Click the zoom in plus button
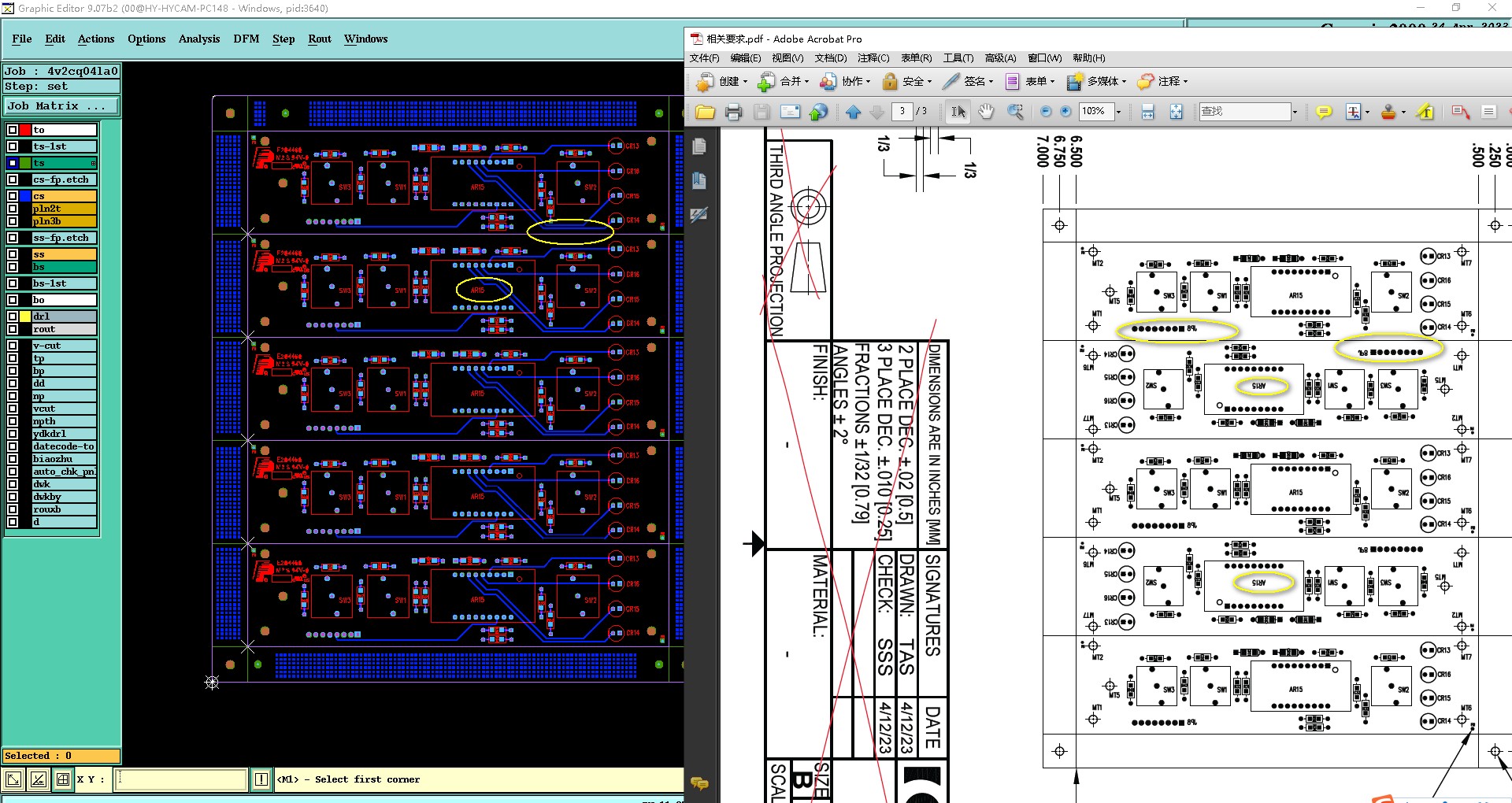This screenshot has height=803, width=1512. (1065, 112)
